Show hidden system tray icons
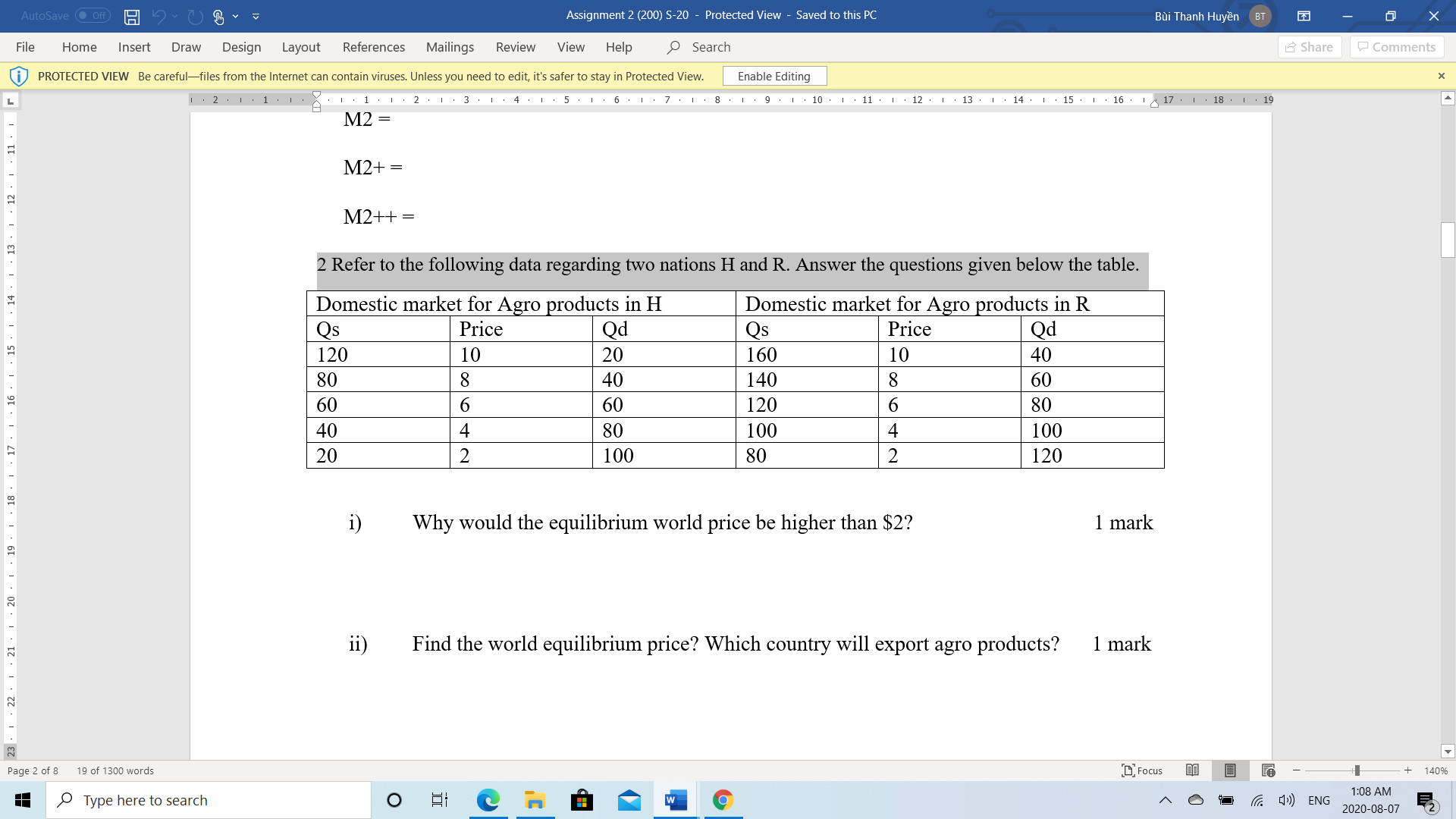 pyautogui.click(x=1166, y=800)
